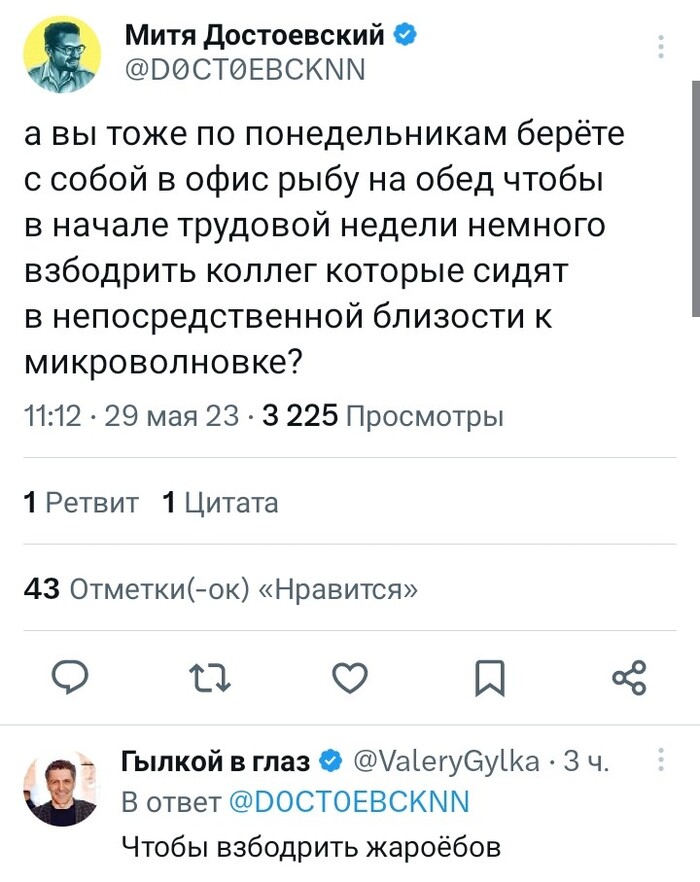Show the 43 Отметки «Нравится» likes list
Image resolution: width=700 pixels, height=882 pixels.
pyautogui.click(x=220, y=588)
